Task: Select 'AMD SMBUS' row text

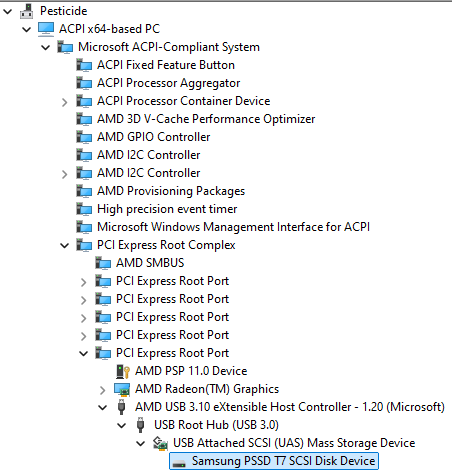Action: coord(150,263)
